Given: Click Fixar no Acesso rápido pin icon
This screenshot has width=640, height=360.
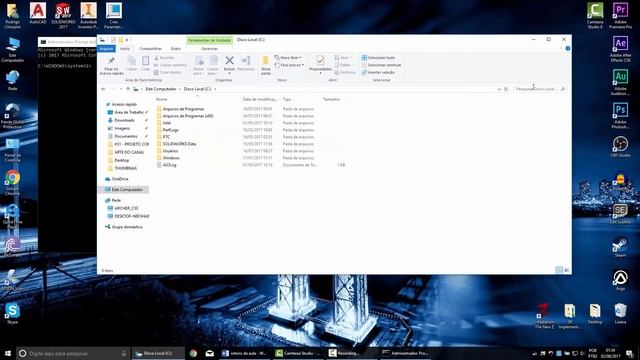Looking at the screenshot, I should point(111,61).
